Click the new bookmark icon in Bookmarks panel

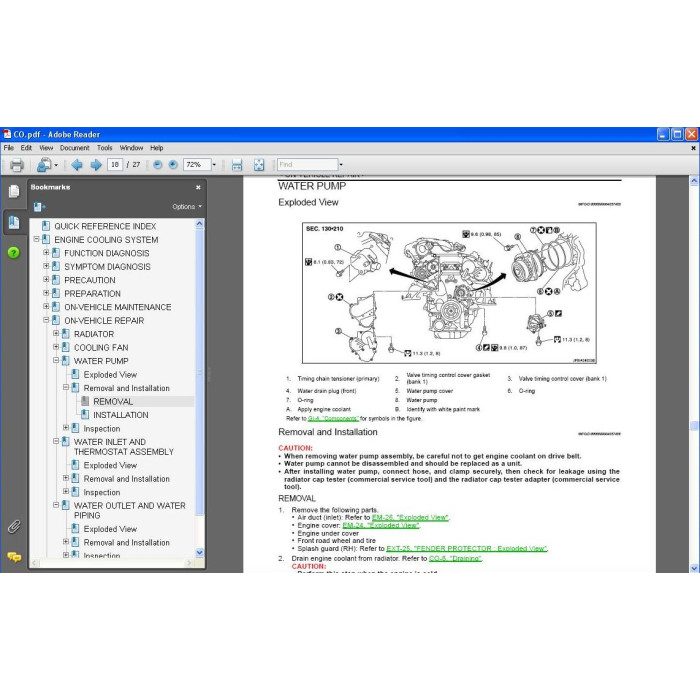pos(39,207)
